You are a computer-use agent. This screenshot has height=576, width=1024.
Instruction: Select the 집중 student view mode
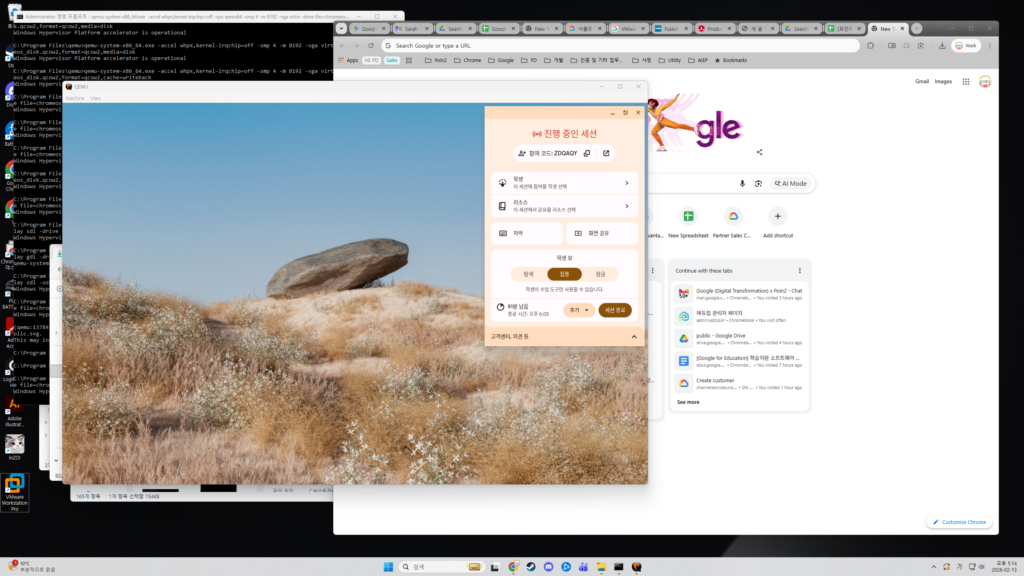tap(564, 274)
